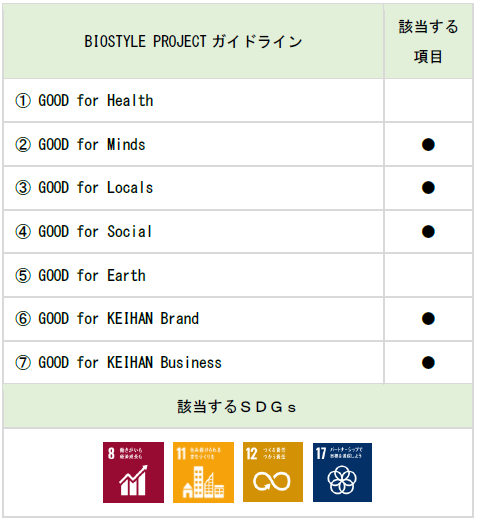
Task: Click the SDG 17 partnership flower icon
Action: [342, 472]
